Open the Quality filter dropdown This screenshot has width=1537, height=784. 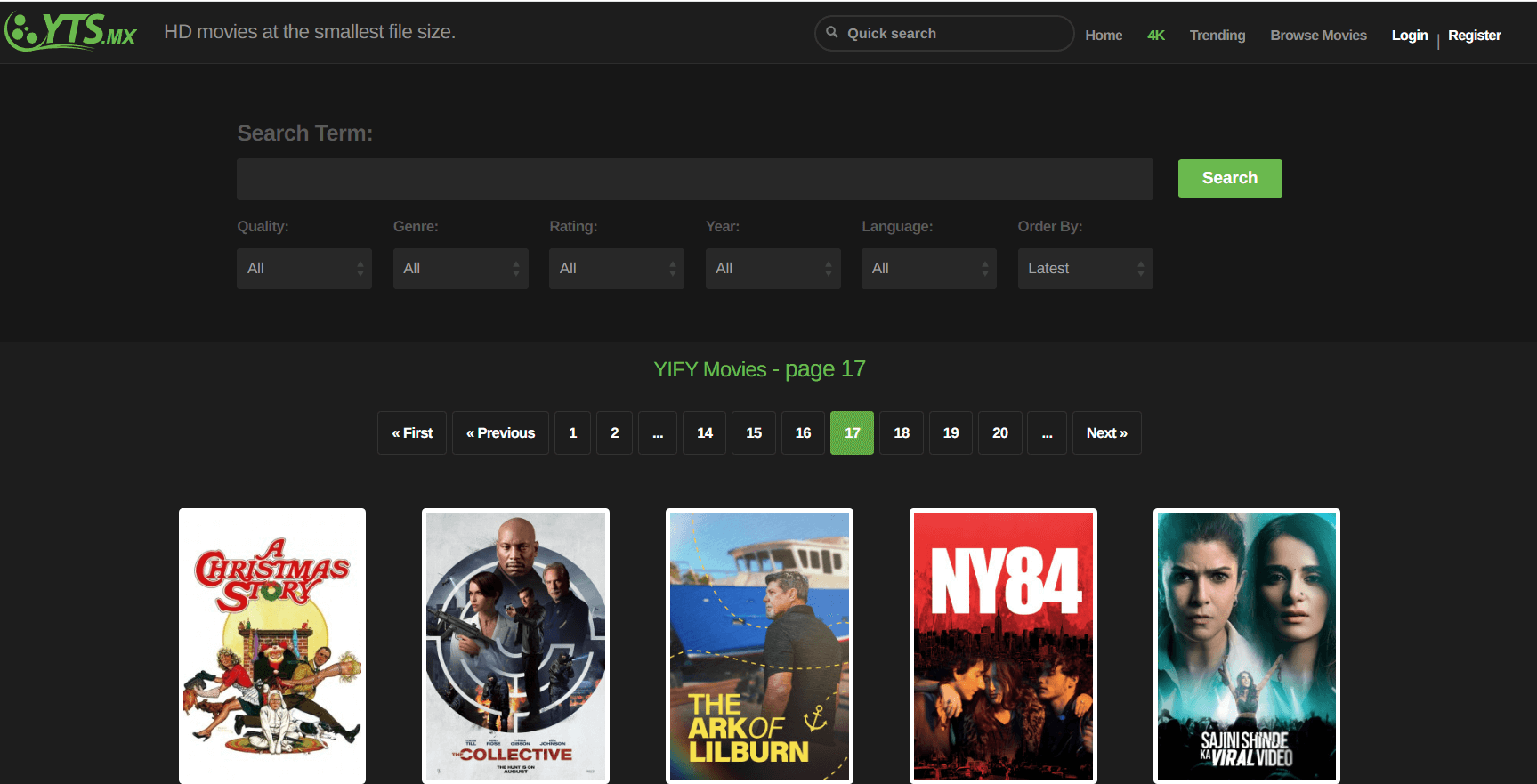tap(303, 269)
